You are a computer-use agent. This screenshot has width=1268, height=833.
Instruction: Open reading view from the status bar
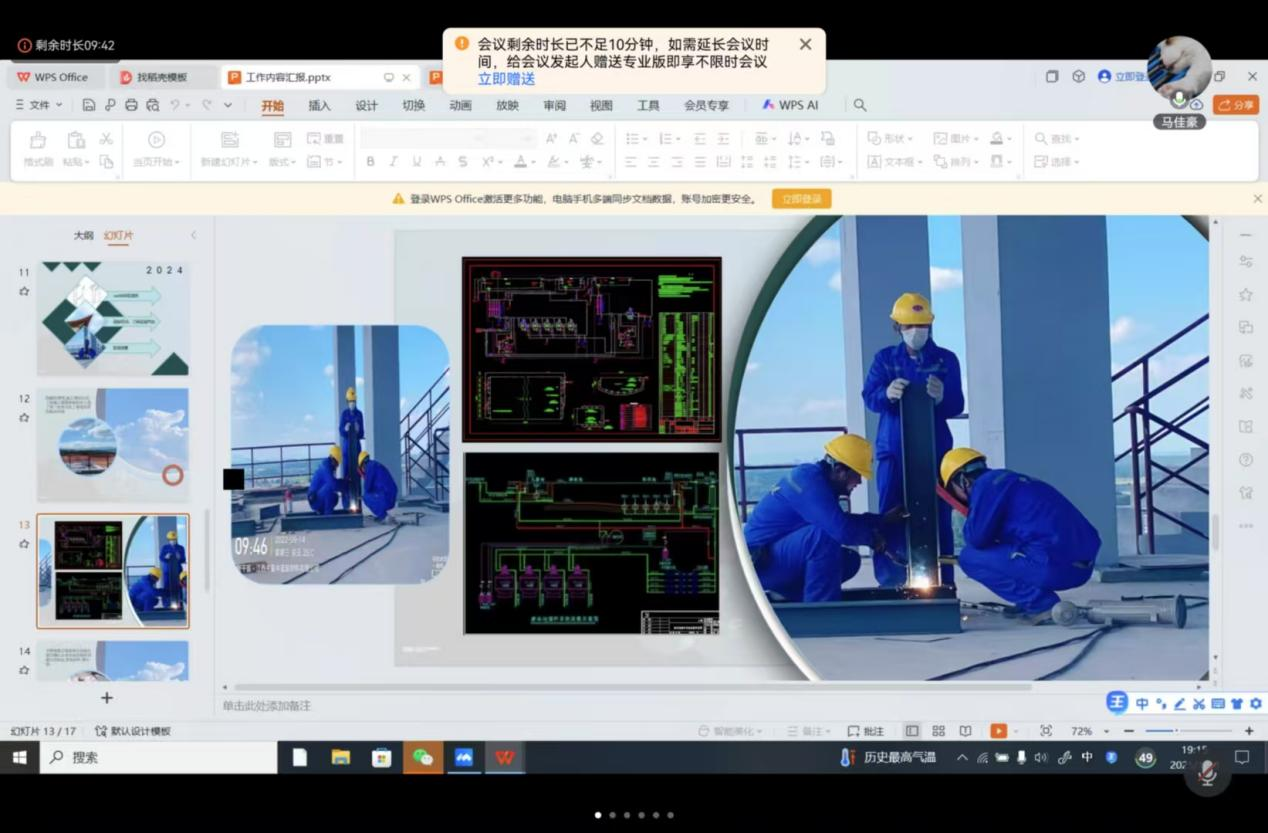(x=965, y=731)
